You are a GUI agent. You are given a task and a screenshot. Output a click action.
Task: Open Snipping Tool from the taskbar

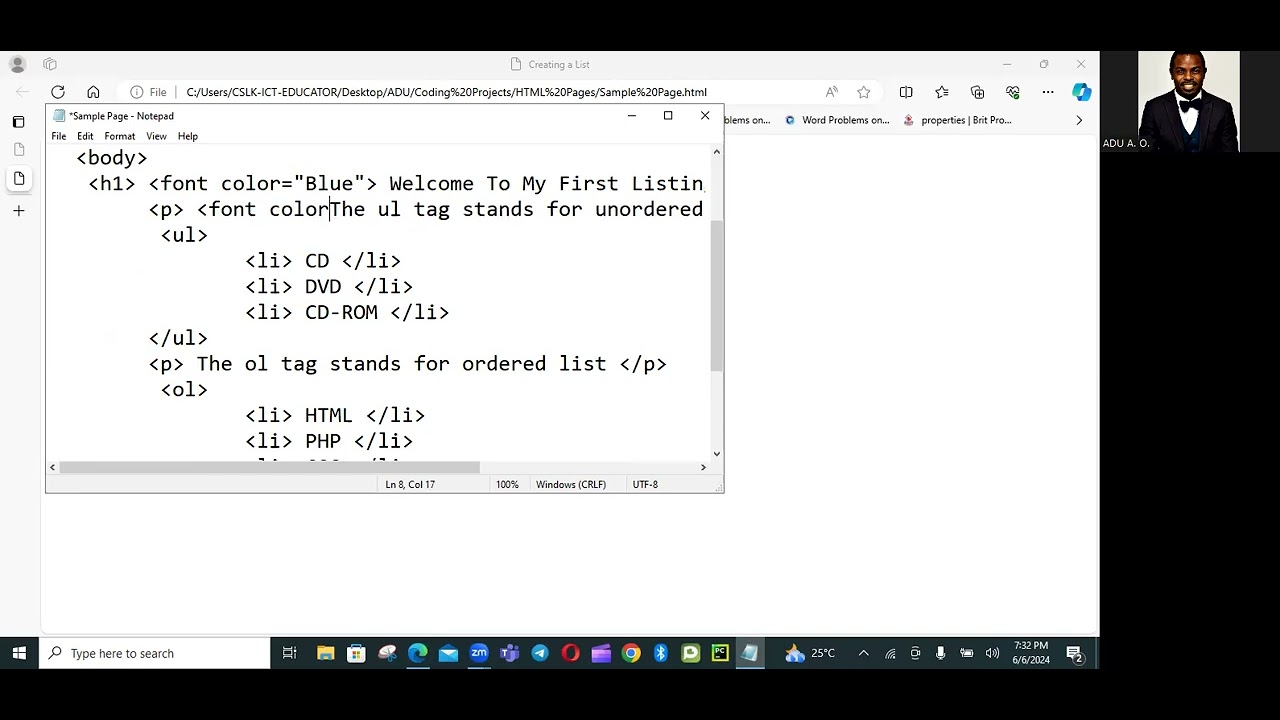387,653
